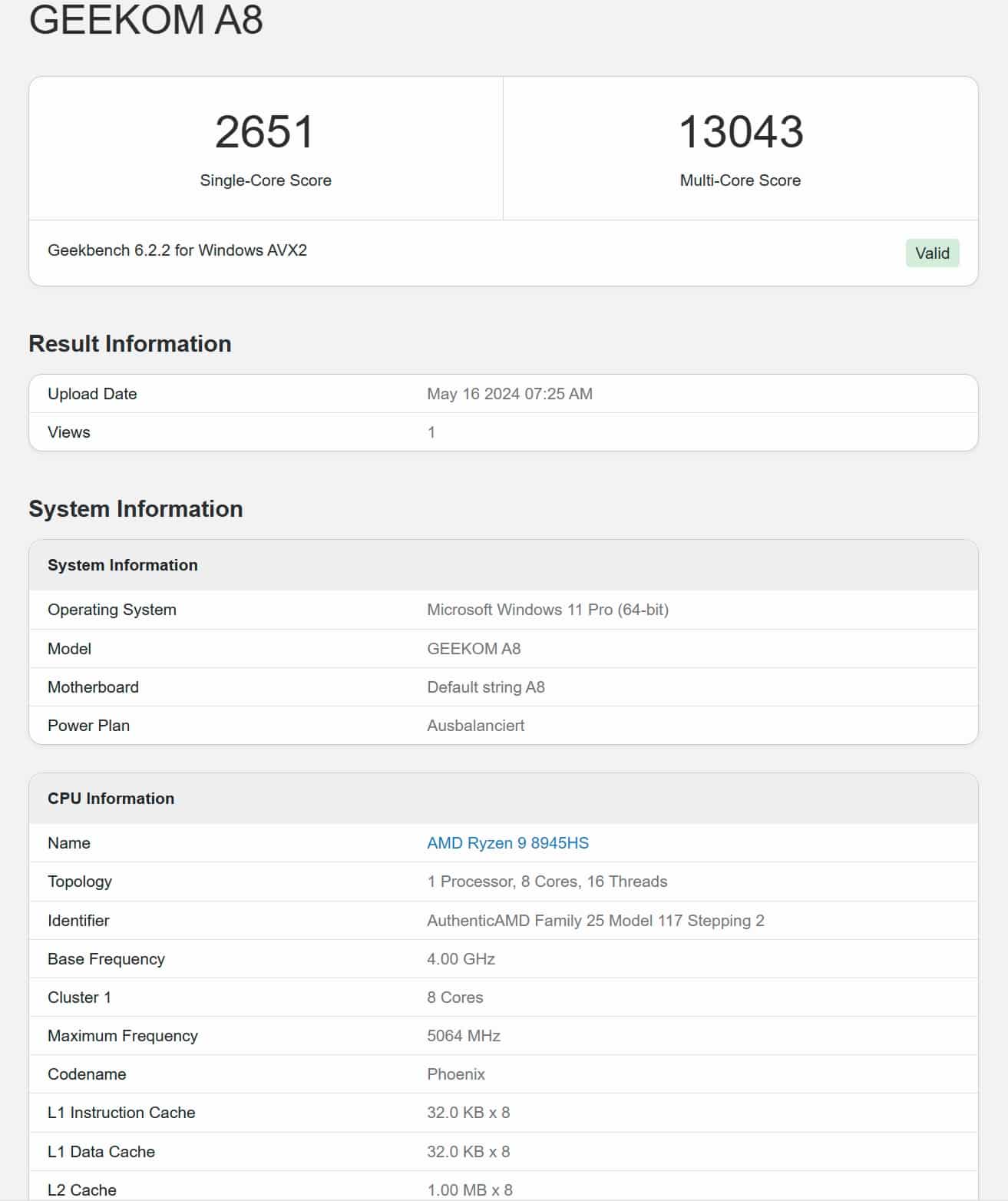Select the Multi-Core Score label
Viewport: 1008px width, 1201px height.
coord(740,180)
